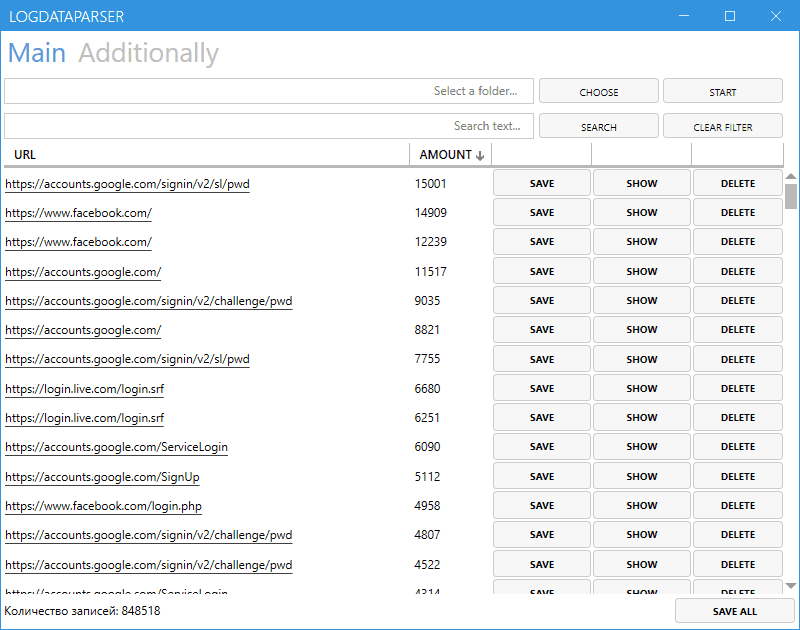The image size is (800, 630).
Task: Clear filters via CLEAR FILTER
Action: [722, 125]
